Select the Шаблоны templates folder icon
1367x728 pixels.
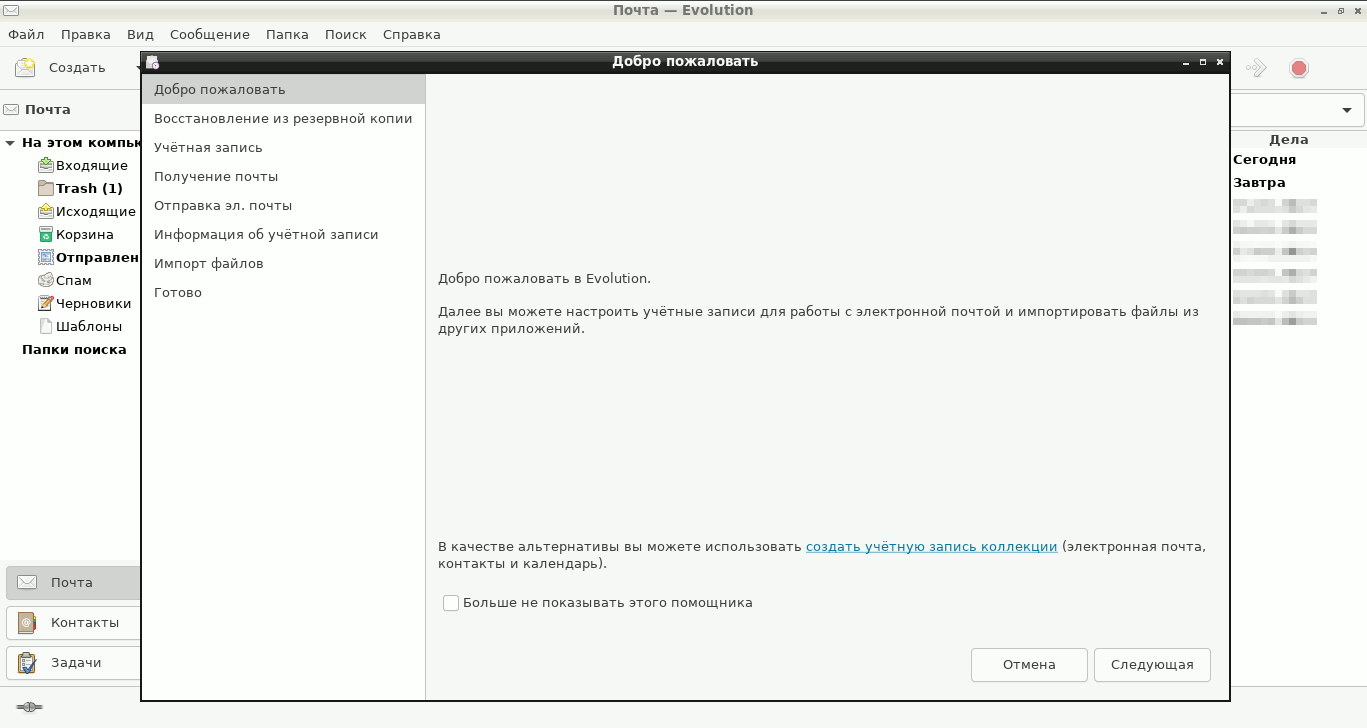(45, 326)
